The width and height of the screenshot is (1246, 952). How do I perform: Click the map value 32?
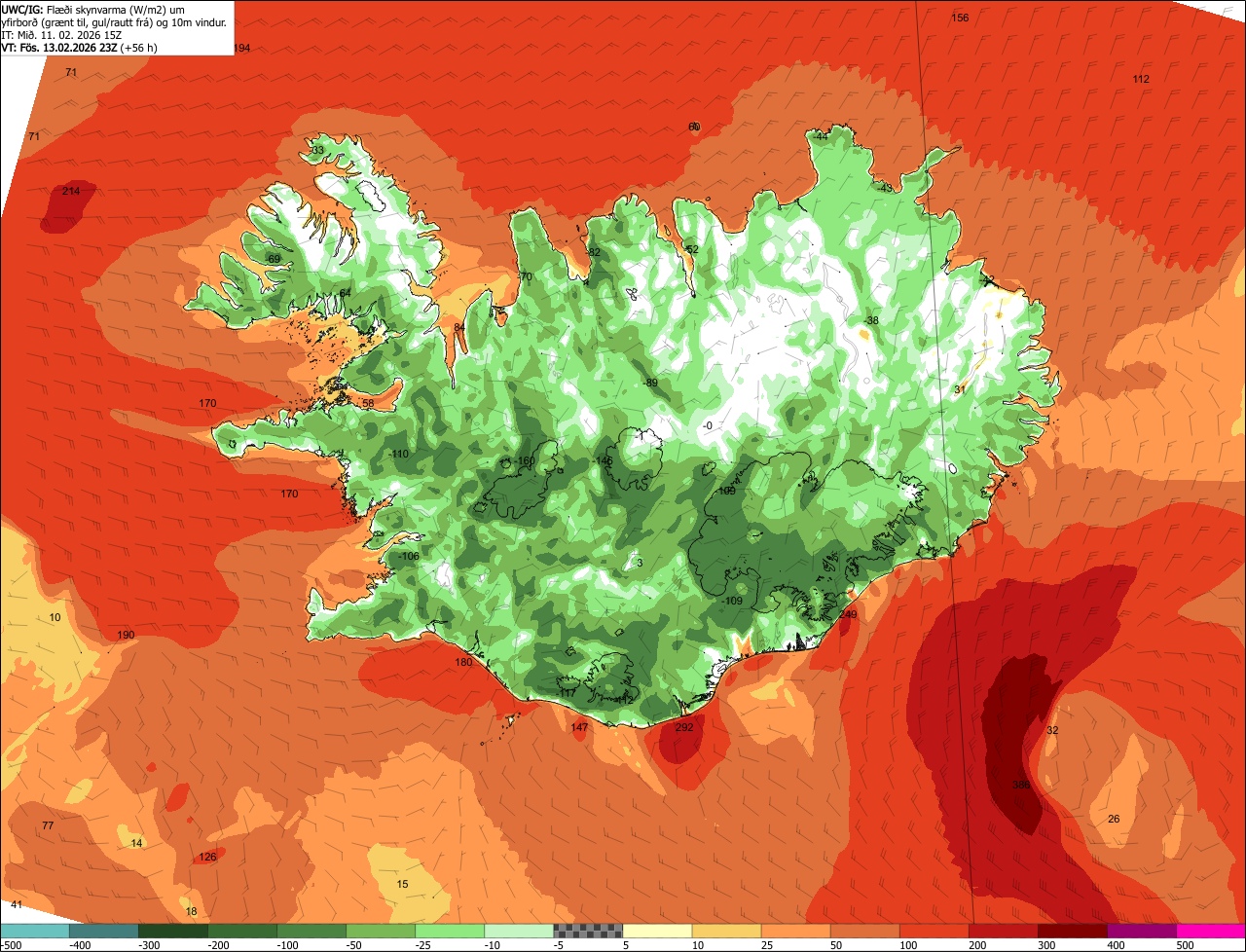coord(1052,730)
